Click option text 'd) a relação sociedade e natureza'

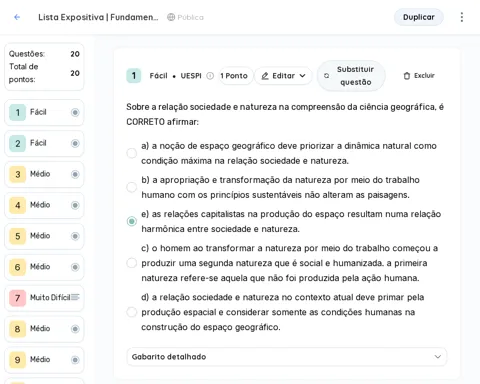coord(283,312)
